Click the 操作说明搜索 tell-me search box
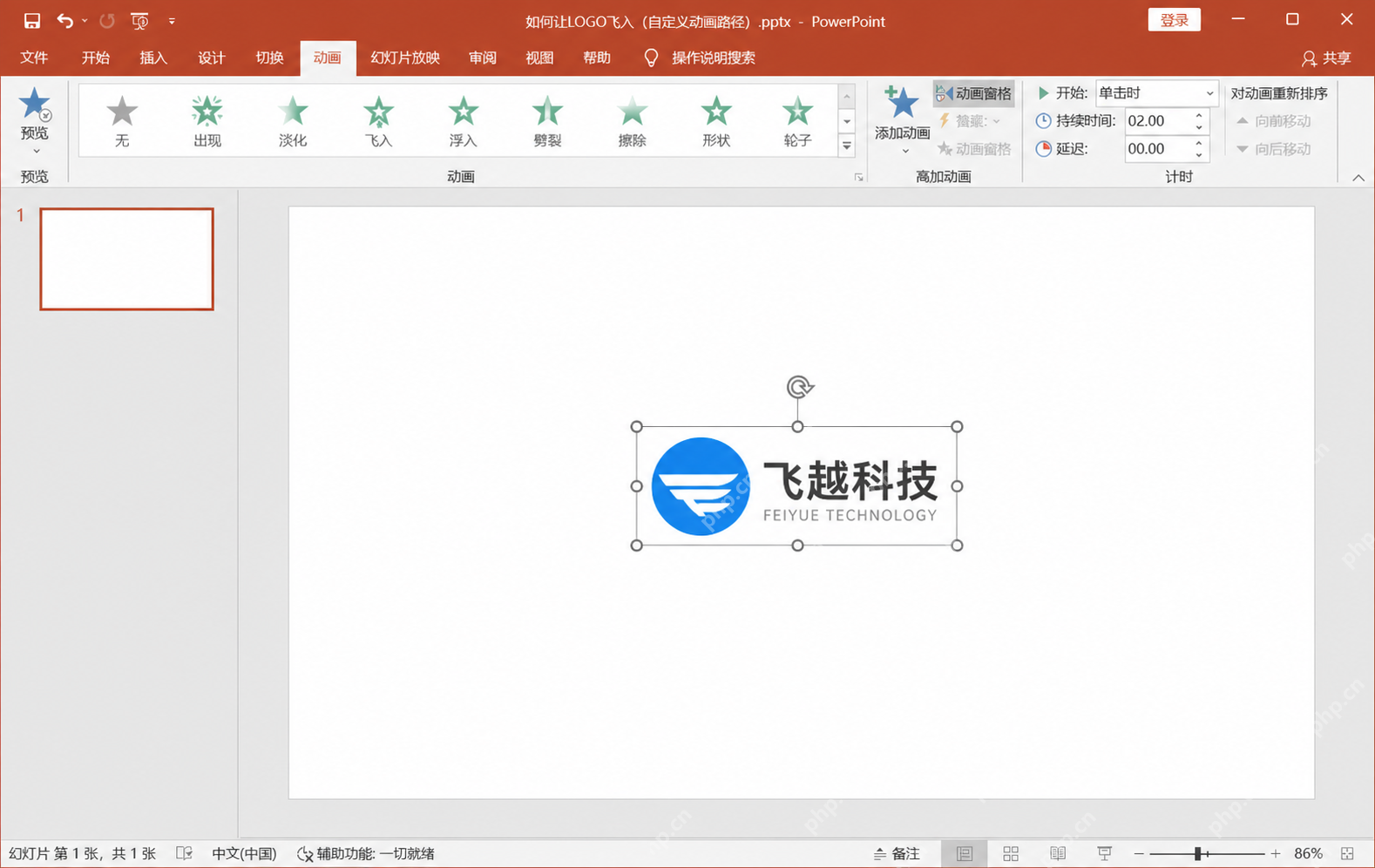The height and width of the screenshot is (868, 1375). [x=700, y=58]
